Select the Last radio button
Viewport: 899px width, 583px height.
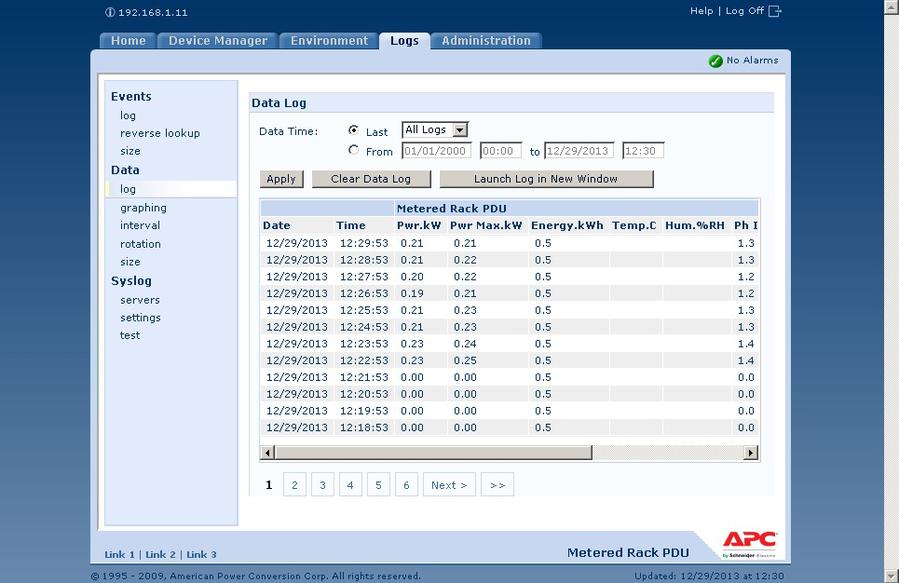[353, 131]
